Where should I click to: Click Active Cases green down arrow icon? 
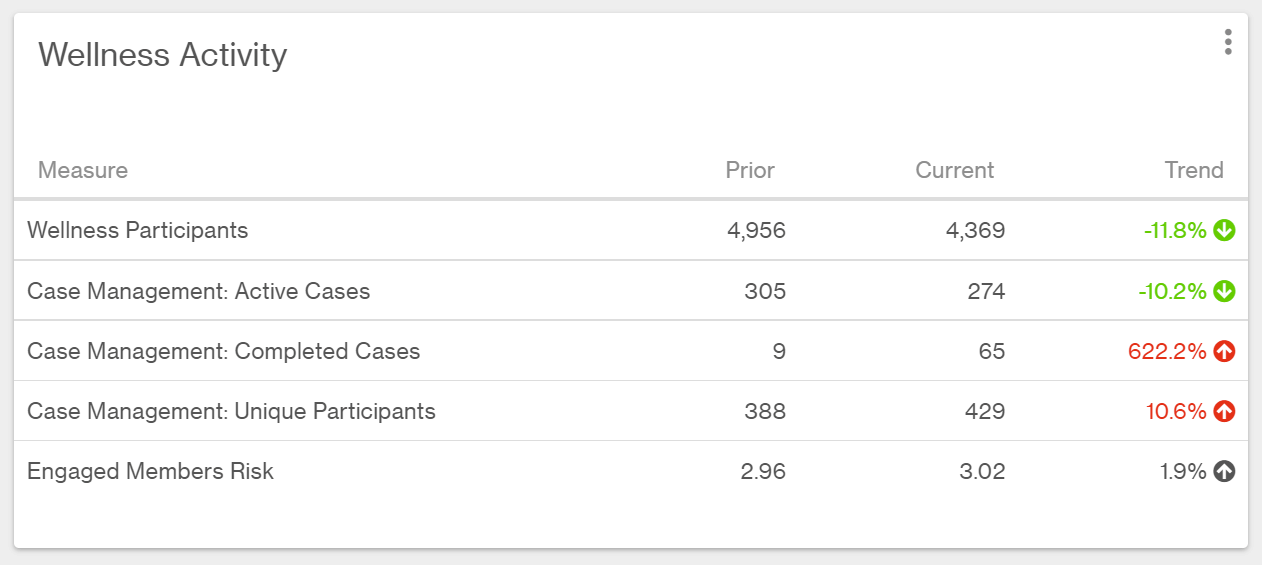[1224, 292]
